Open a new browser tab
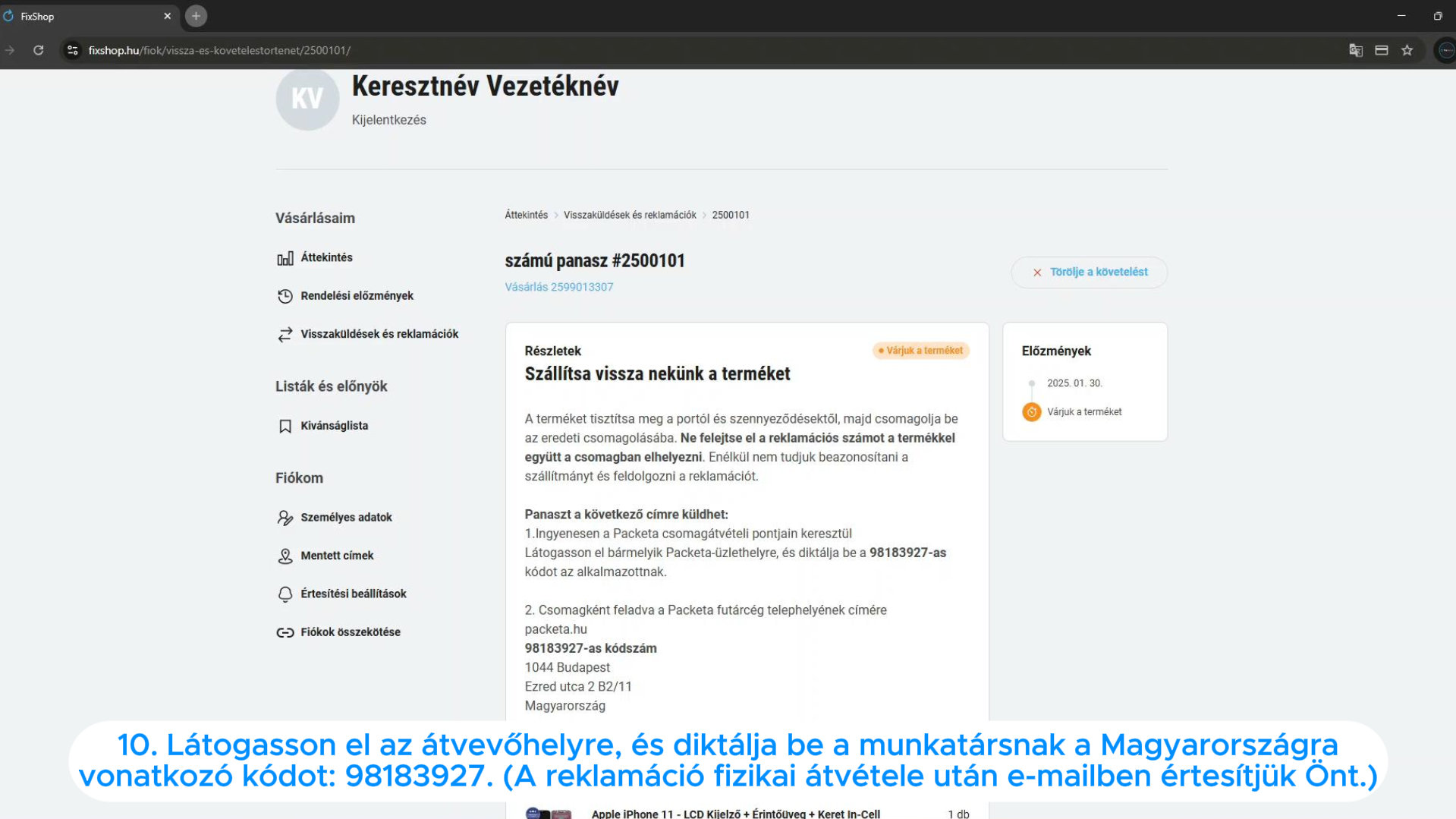Viewport: 1456px width, 819px height. click(196, 16)
